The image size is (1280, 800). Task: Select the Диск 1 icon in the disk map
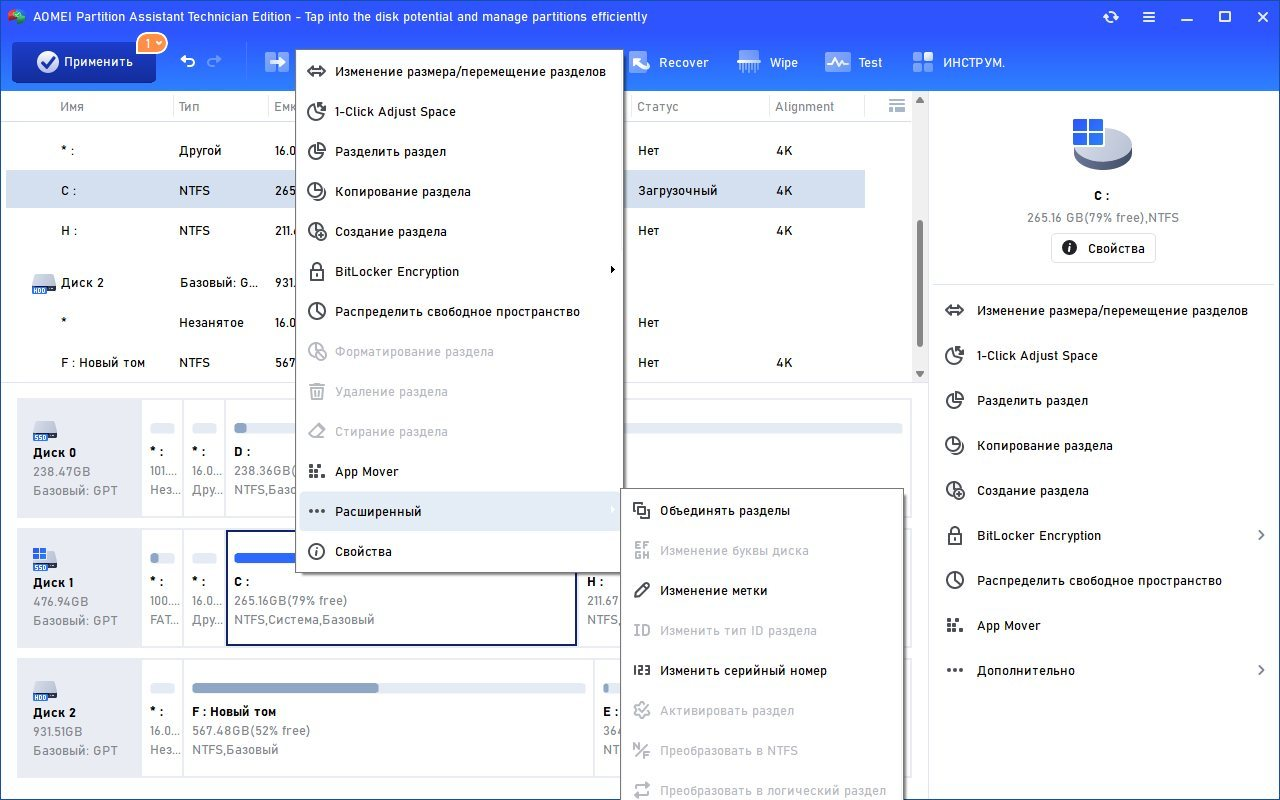coord(45,560)
